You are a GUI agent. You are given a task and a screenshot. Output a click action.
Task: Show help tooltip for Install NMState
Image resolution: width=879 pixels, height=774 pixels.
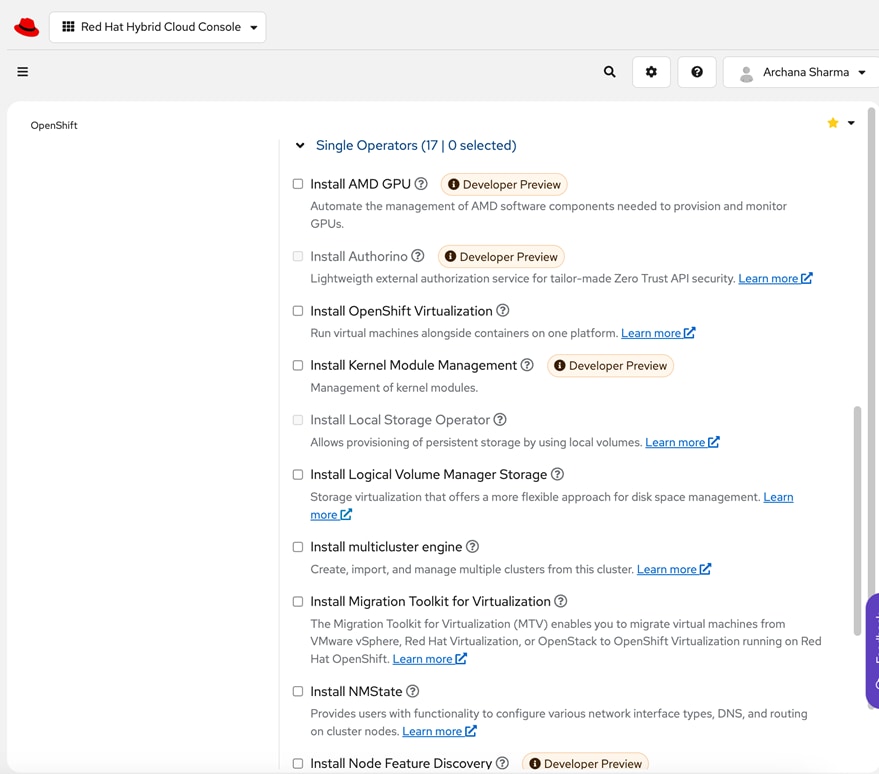click(x=413, y=691)
